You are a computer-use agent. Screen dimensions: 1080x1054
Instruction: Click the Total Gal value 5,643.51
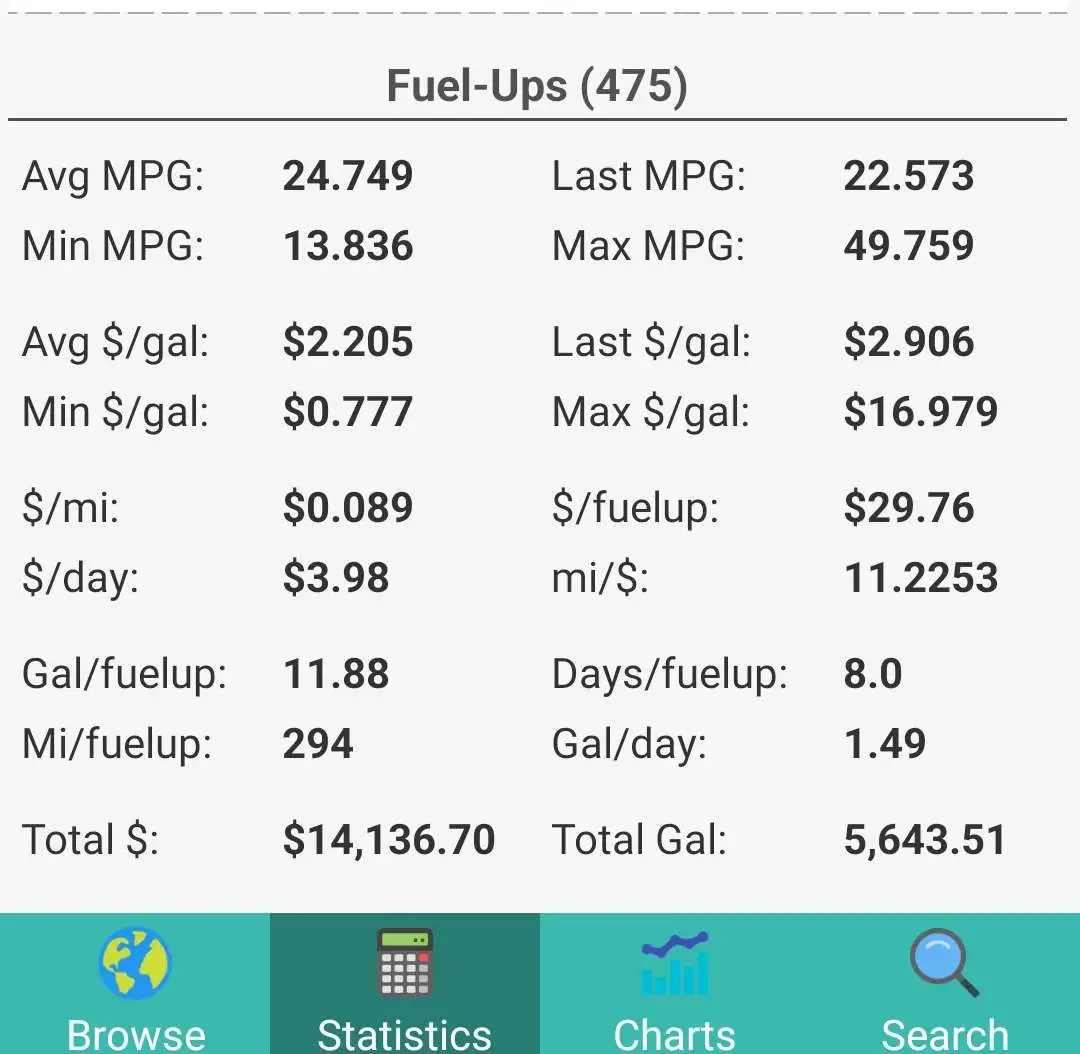pos(925,840)
